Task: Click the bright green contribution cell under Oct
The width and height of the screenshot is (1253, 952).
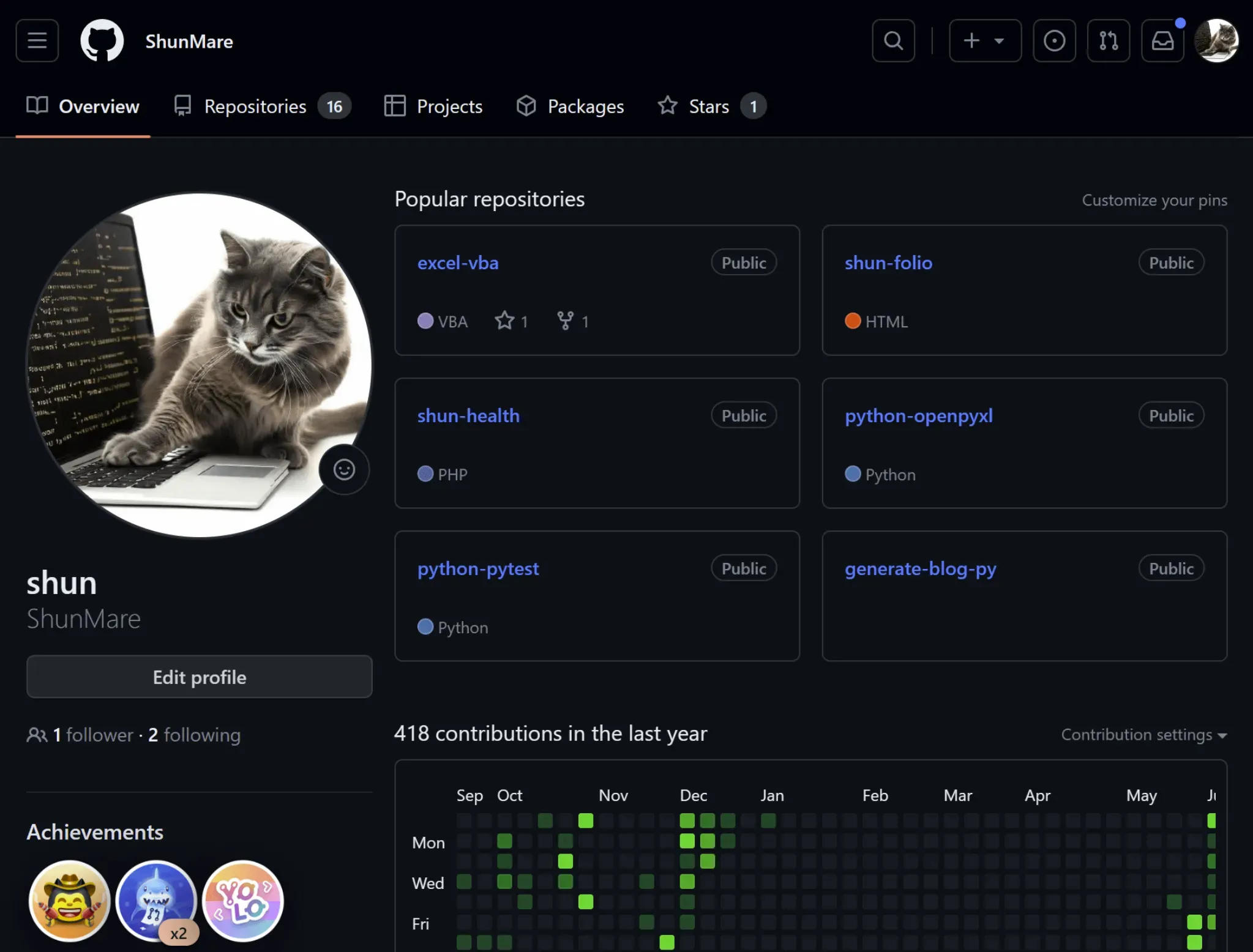Action: 585,820
